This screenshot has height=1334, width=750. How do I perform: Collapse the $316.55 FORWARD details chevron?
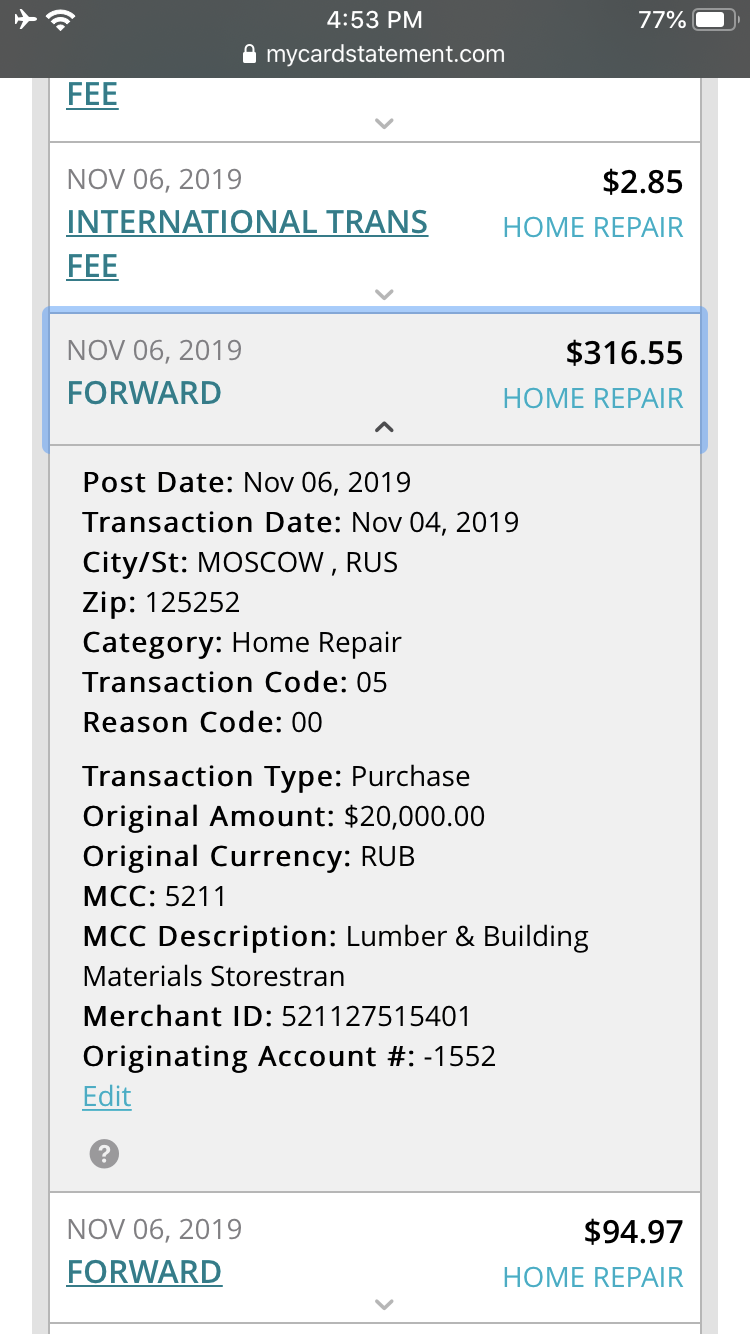(x=384, y=427)
